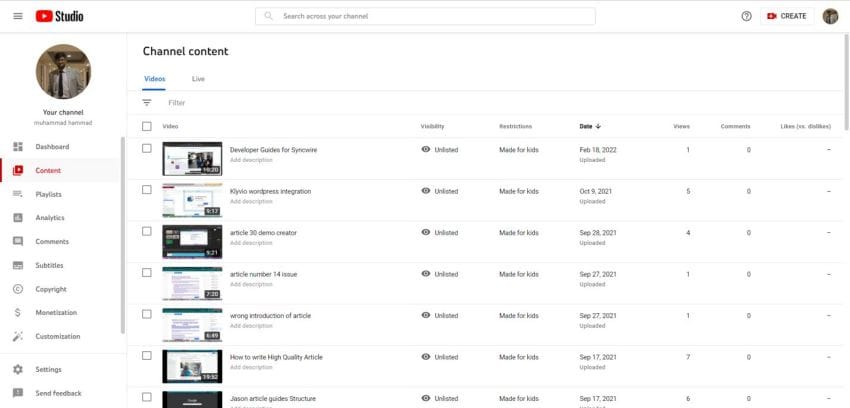Open the CREATE button menu
This screenshot has height=408, width=850.
click(x=786, y=16)
